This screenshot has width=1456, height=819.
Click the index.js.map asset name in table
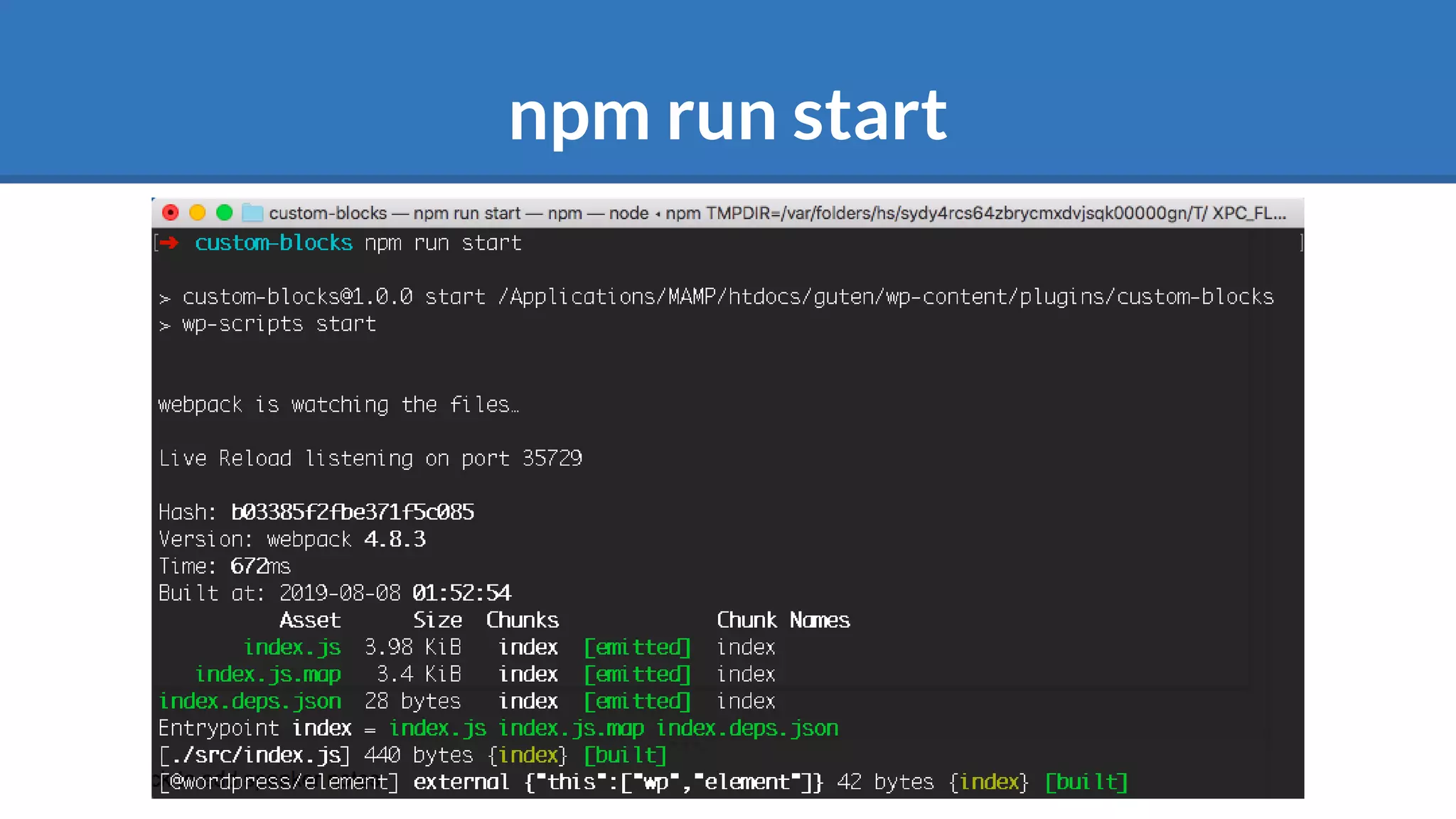268,674
